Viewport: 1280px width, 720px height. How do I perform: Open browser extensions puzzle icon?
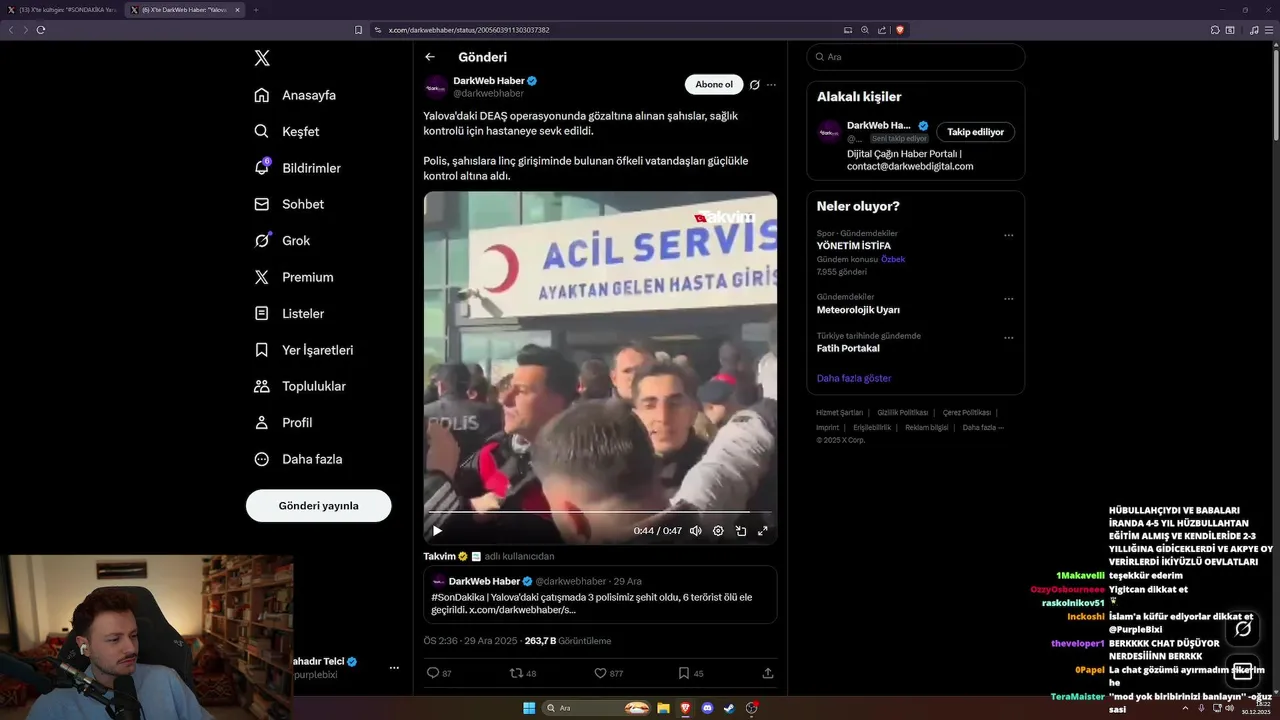1215,30
